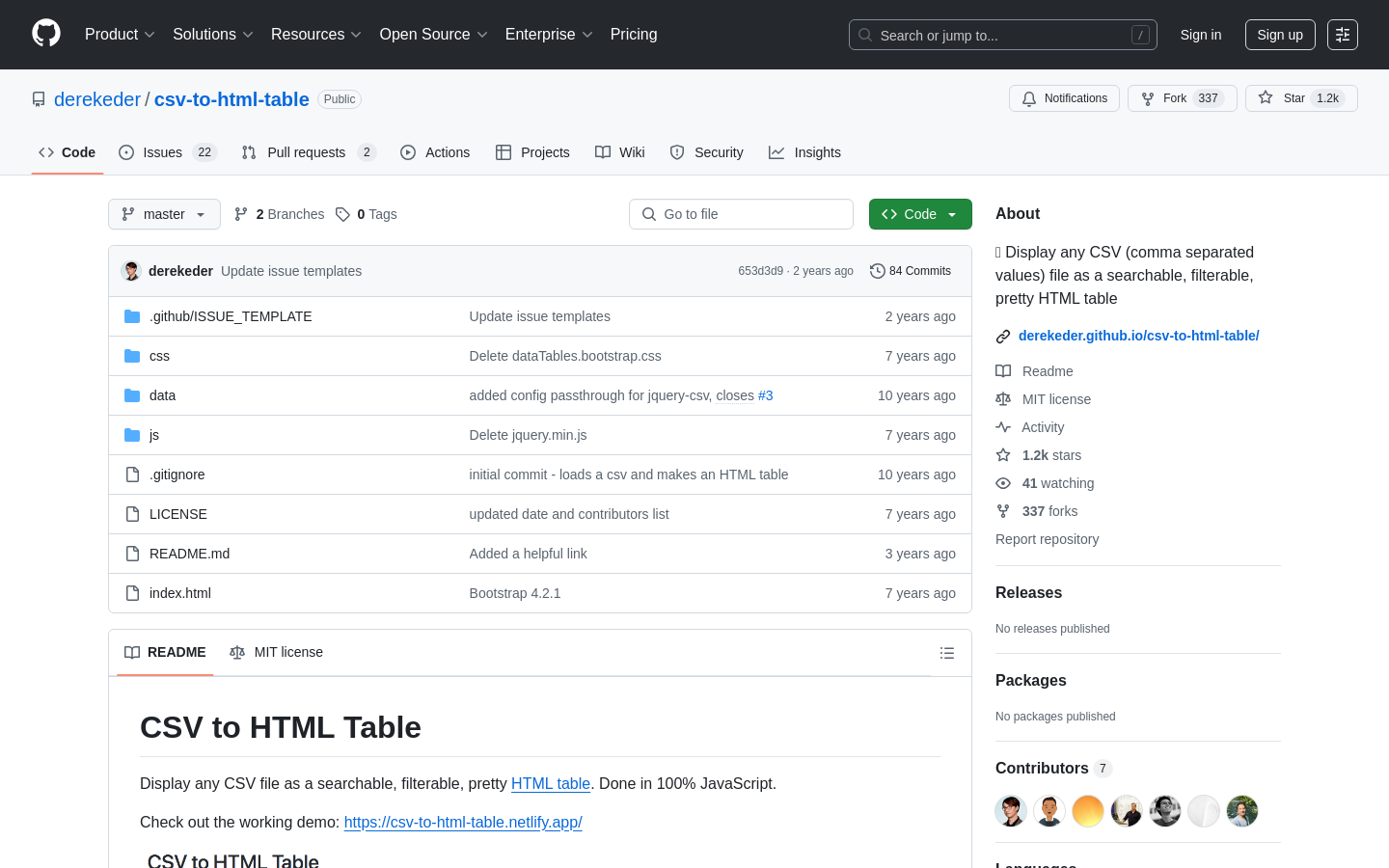Open the GitHub home logo
The height and width of the screenshot is (868, 1389).
point(46,34)
